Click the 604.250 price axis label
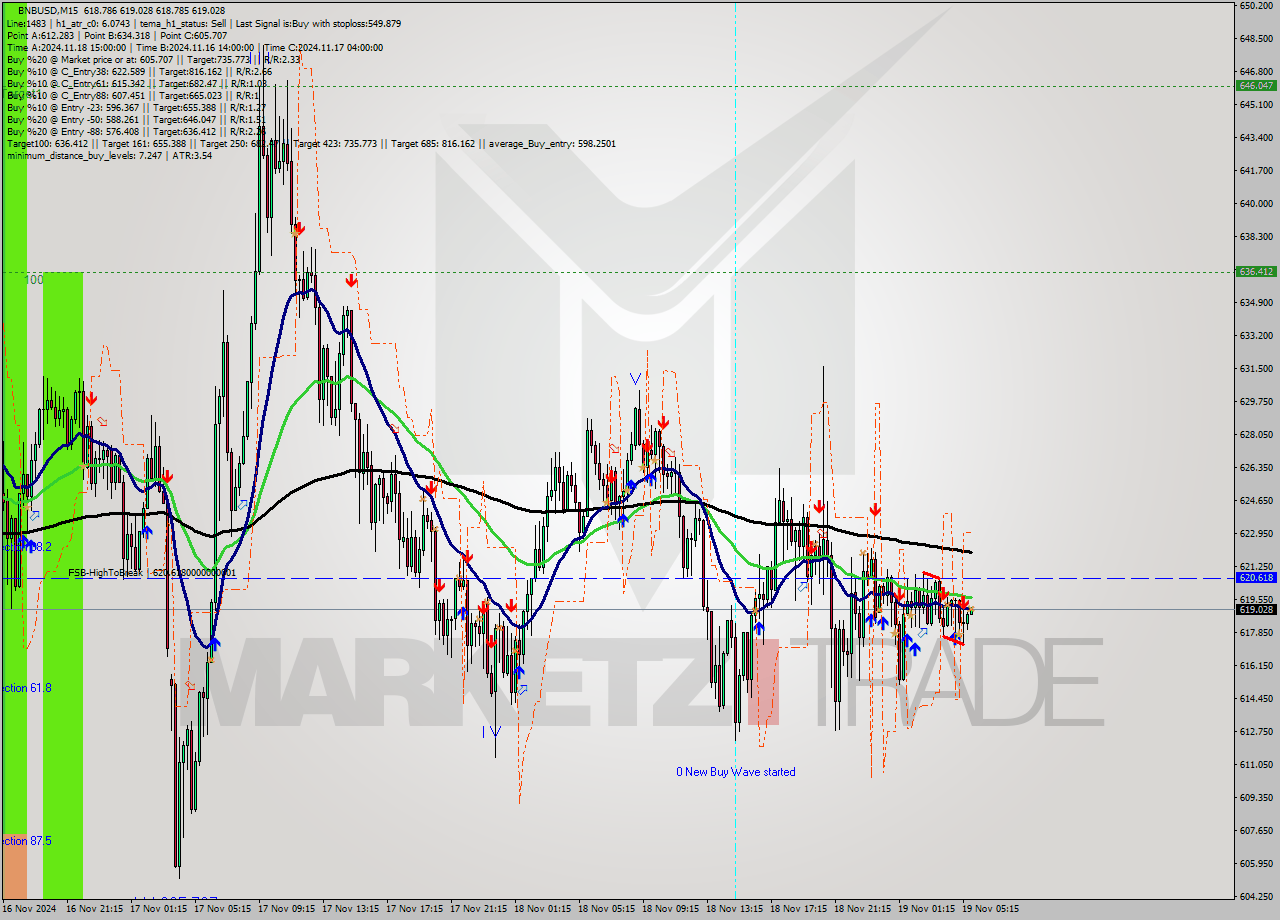 (1256, 896)
